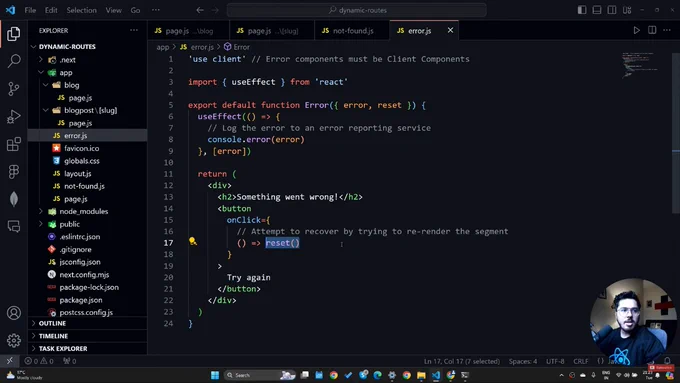Change indentation via Spaces: 4
The image size is (680, 383).
523,361
